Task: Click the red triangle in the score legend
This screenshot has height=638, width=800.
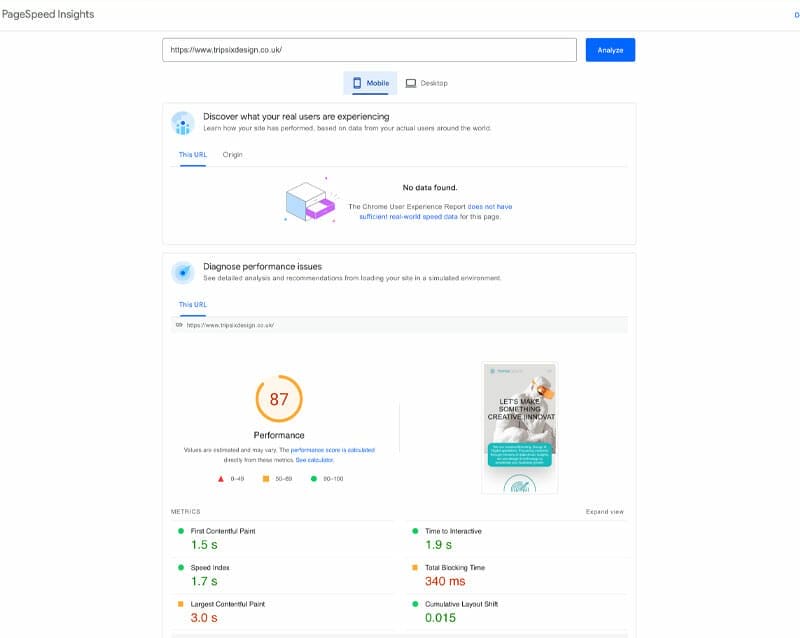Action: (x=219, y=478)
